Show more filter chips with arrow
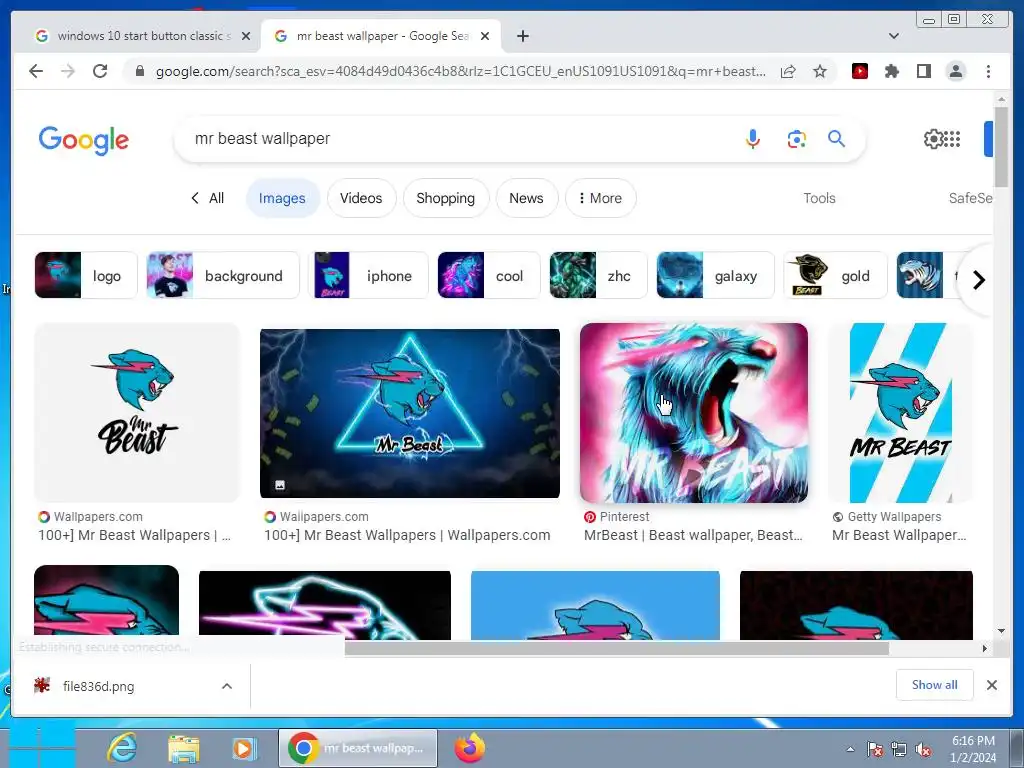 click(978, 280)
